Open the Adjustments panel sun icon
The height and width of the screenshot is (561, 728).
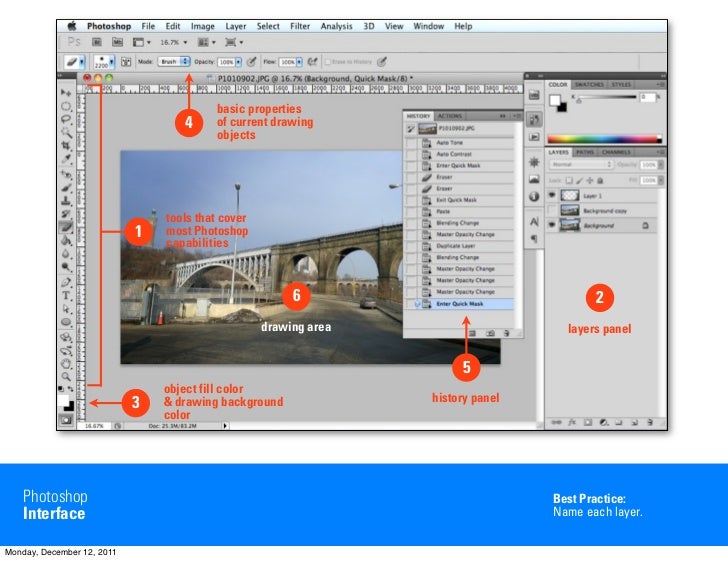tap(534, 162)
